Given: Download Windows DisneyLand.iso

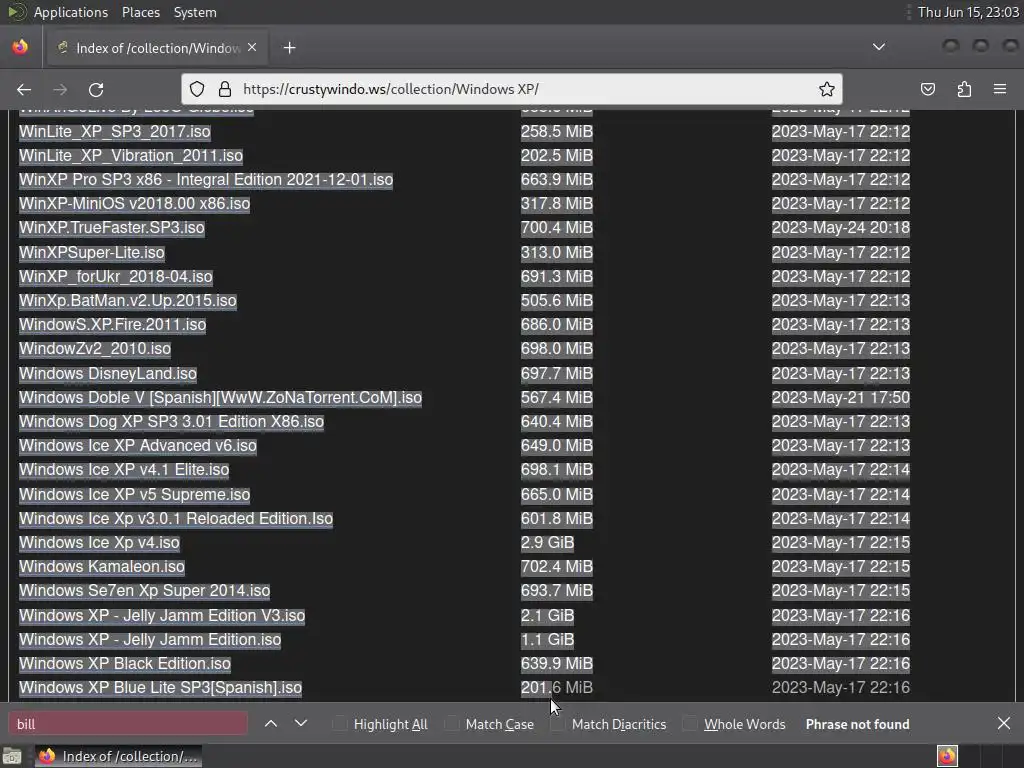Looking at the screenshot, I should (x=108, y=374).
